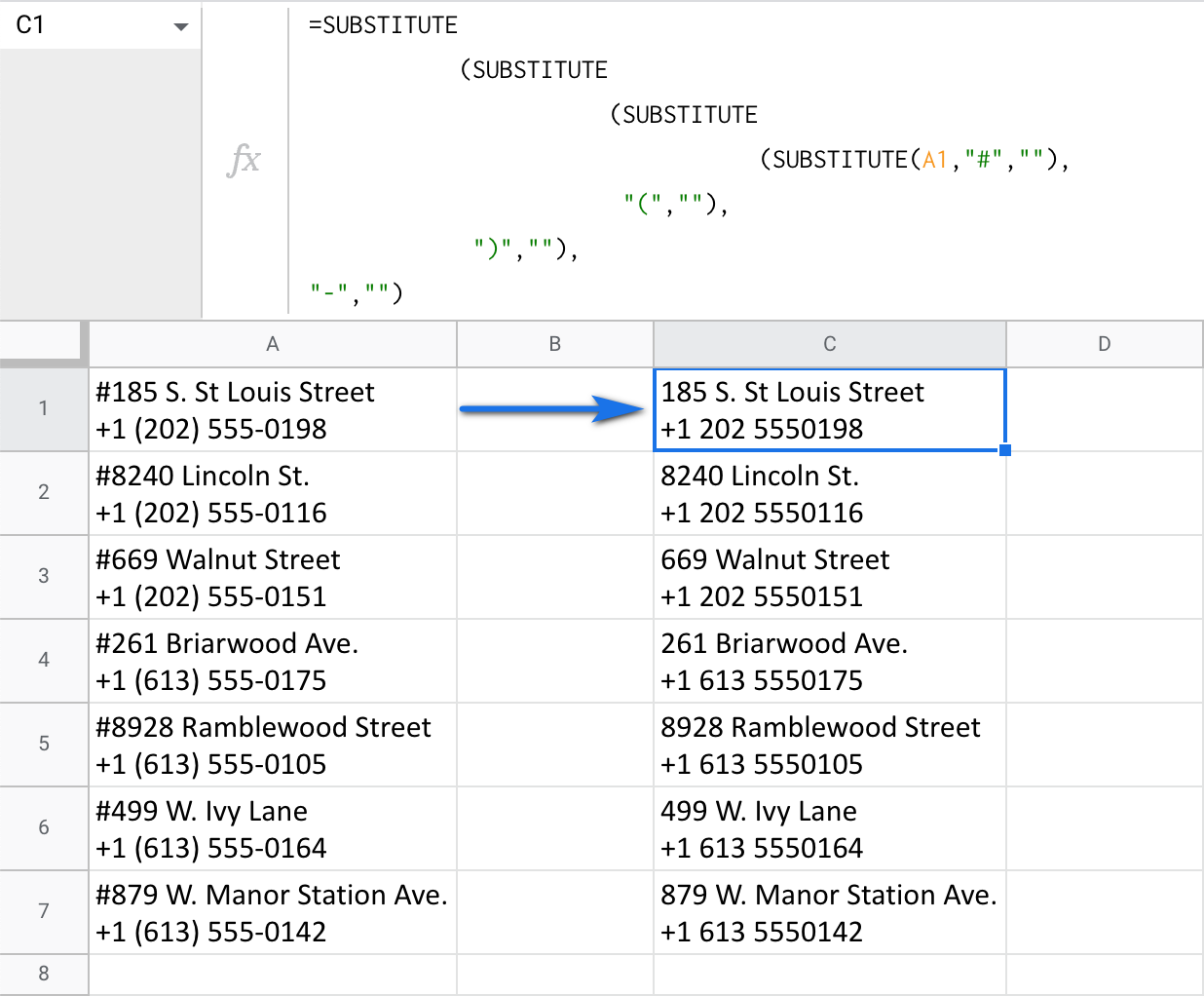Image resolution: width=1204 pixels, height=996 pixels.
Task: Select cell with #8240 Lincoln St.
Action: pyautogui.click(x=273, y=493)
